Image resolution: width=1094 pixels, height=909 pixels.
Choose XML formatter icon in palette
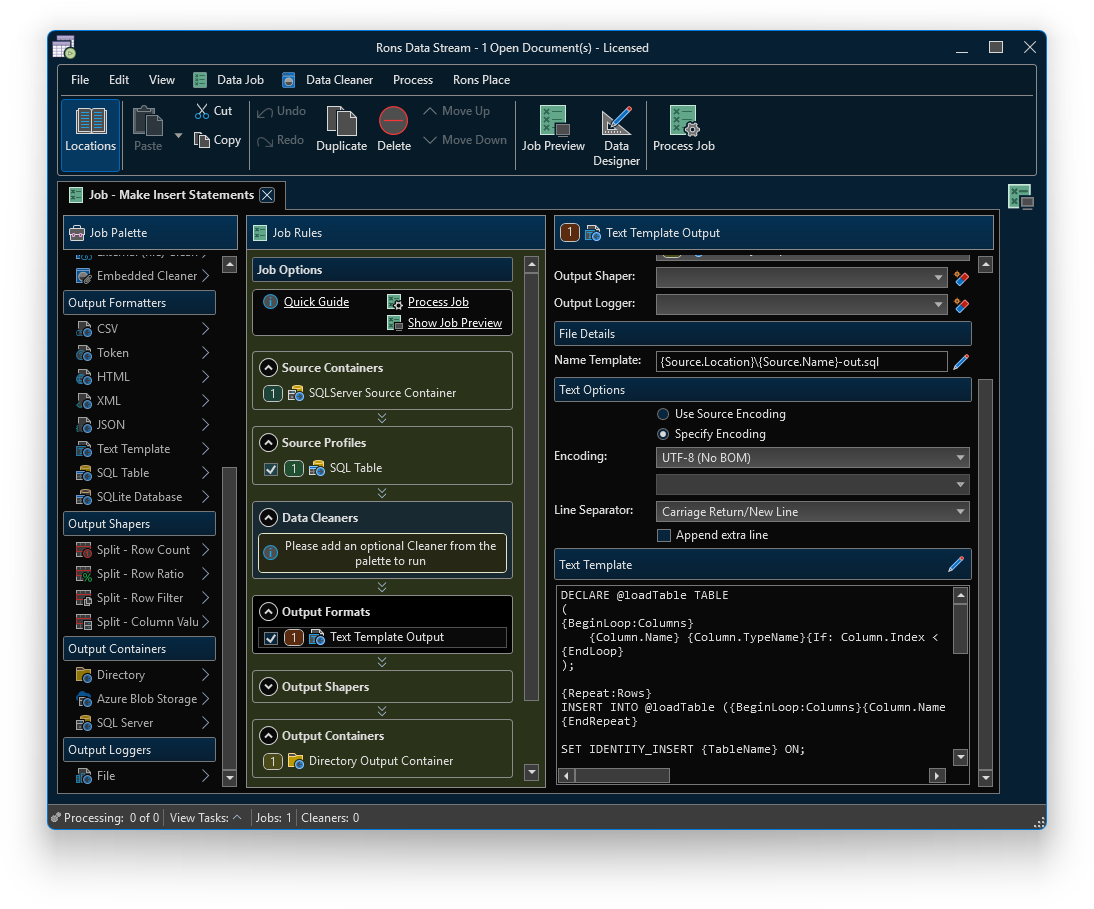(x=84, y=401)
